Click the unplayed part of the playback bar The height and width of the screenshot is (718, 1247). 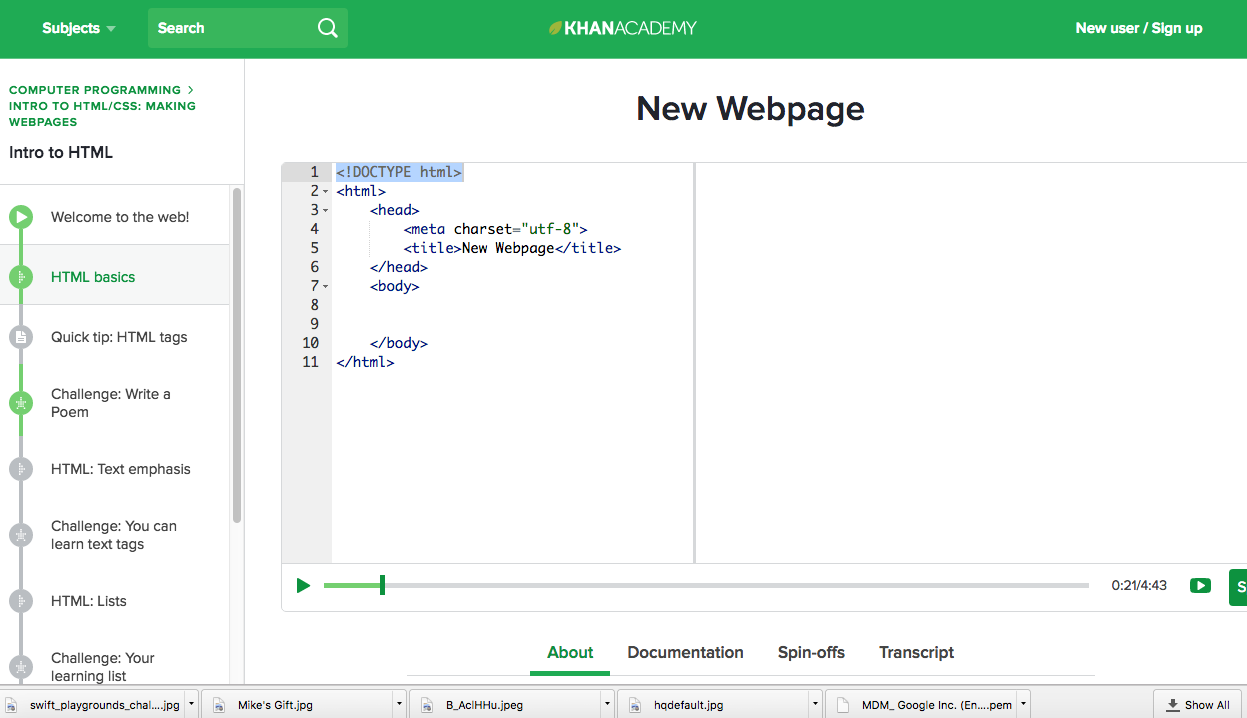coord(737,585)
